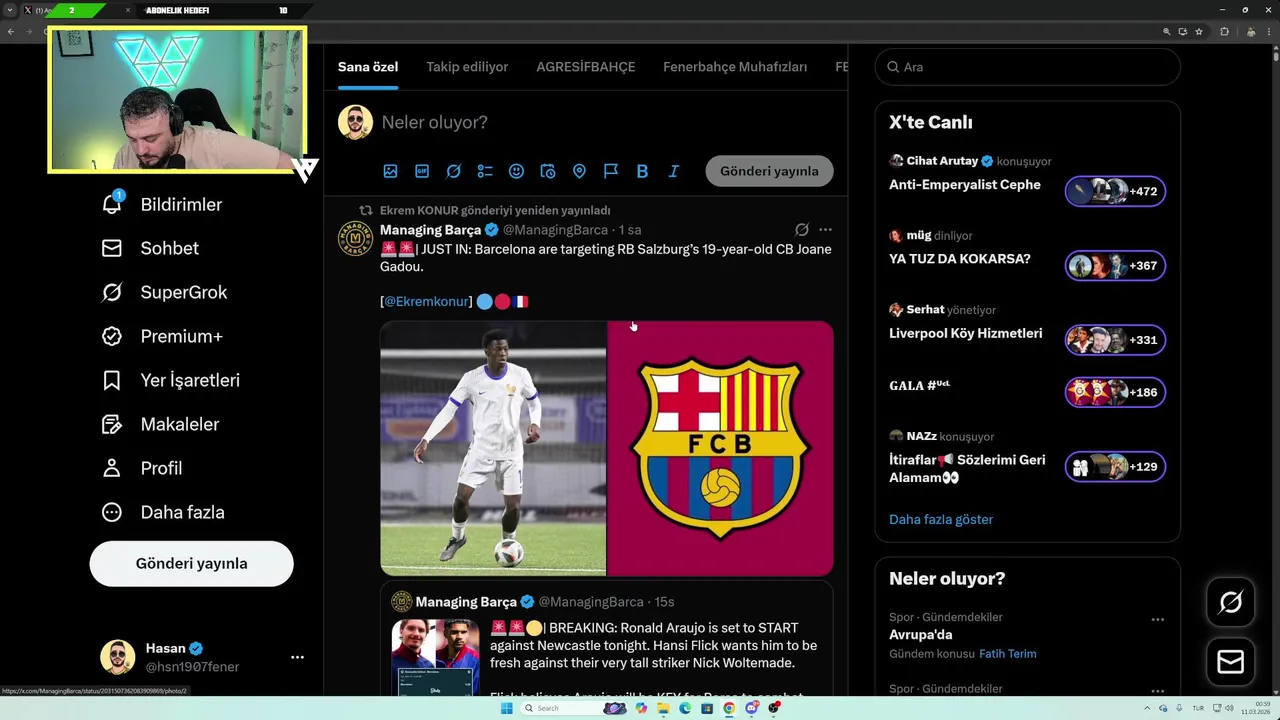
Task: Click the Grok enhance icon in composer toolbar
Action: tap(453, 171)
